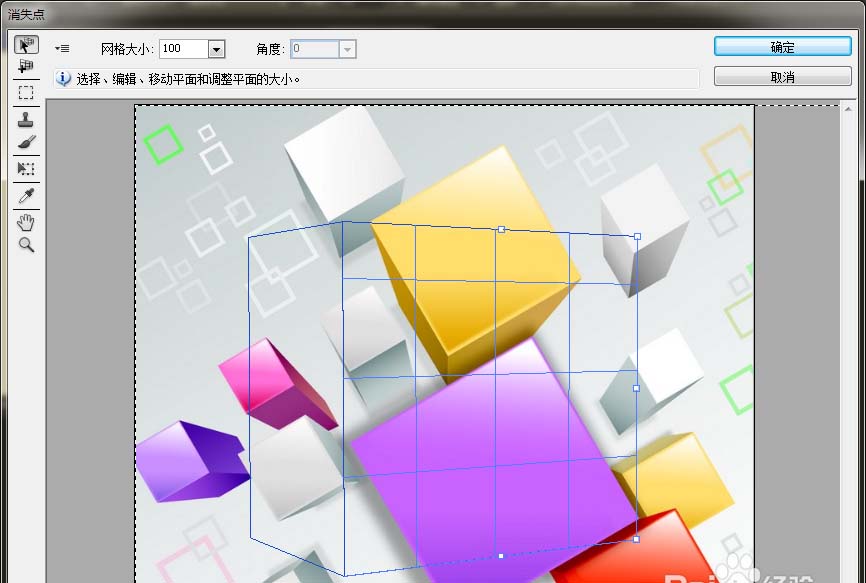Choose the Eyedropper tool

[x=26, y=195]
